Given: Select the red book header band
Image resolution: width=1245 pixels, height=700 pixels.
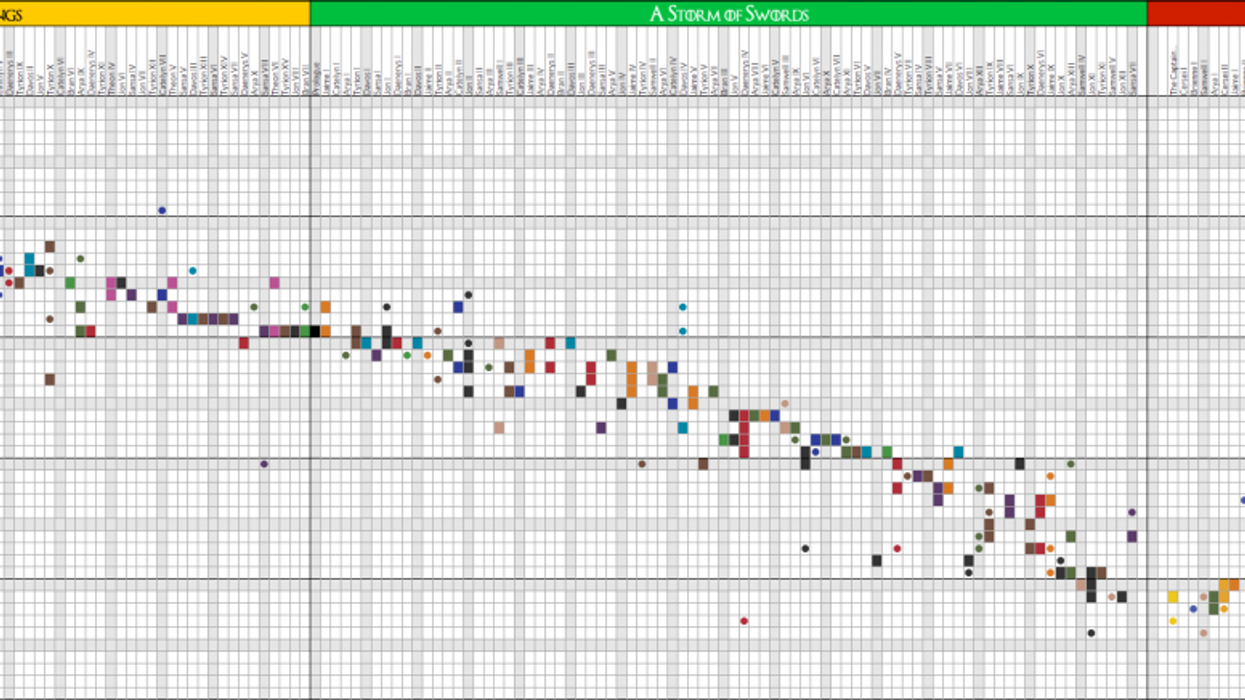Looking at the screenshot, I should 1196,13.
